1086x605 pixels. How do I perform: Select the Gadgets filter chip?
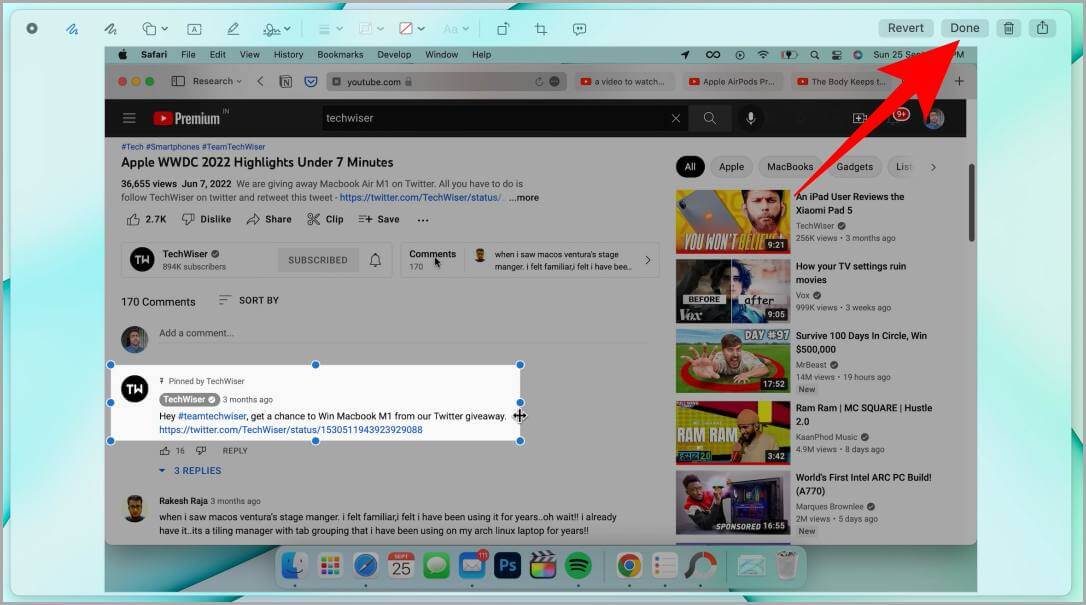[x=854, y=167]
